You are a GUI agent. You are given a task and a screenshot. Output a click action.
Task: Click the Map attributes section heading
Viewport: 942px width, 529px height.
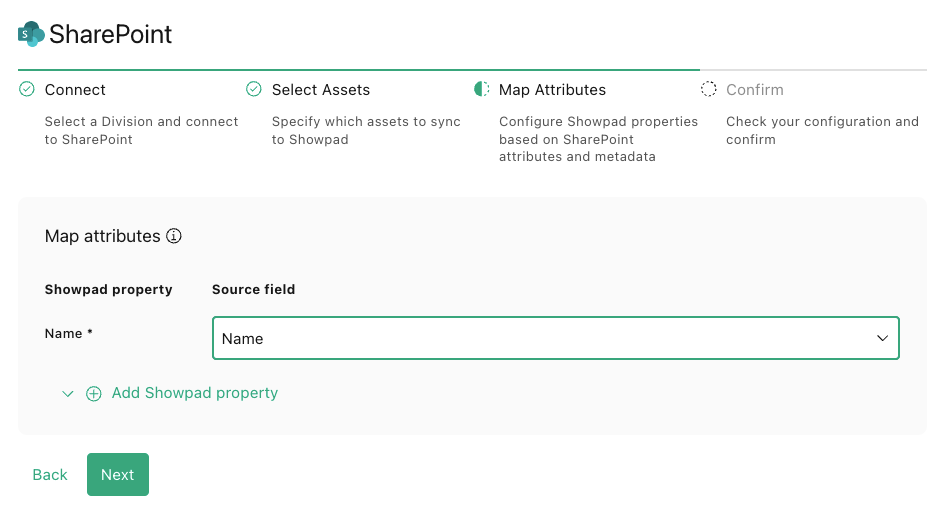tap(103, 237)
